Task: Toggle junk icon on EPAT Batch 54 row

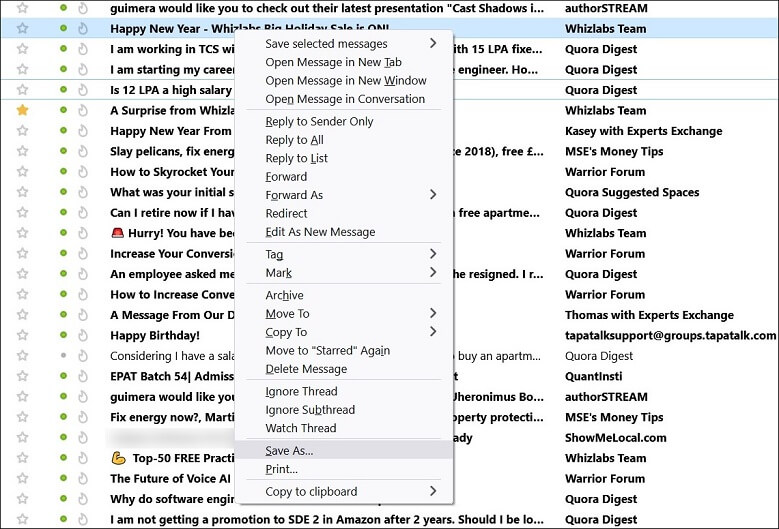Action: click(x=83, y=376)
